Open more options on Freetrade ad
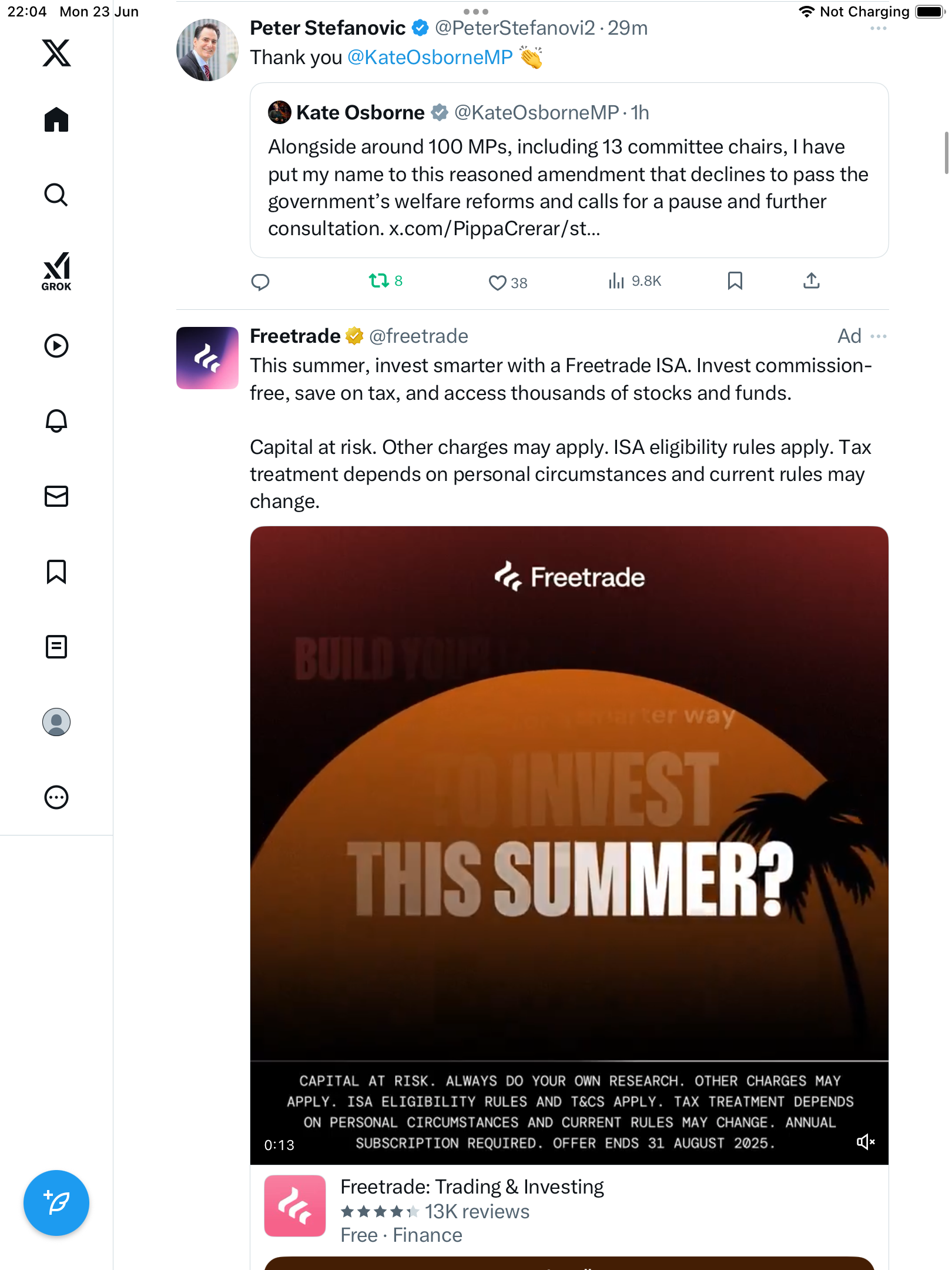The width and height of the screenshot is (952, 1270). 879,336
